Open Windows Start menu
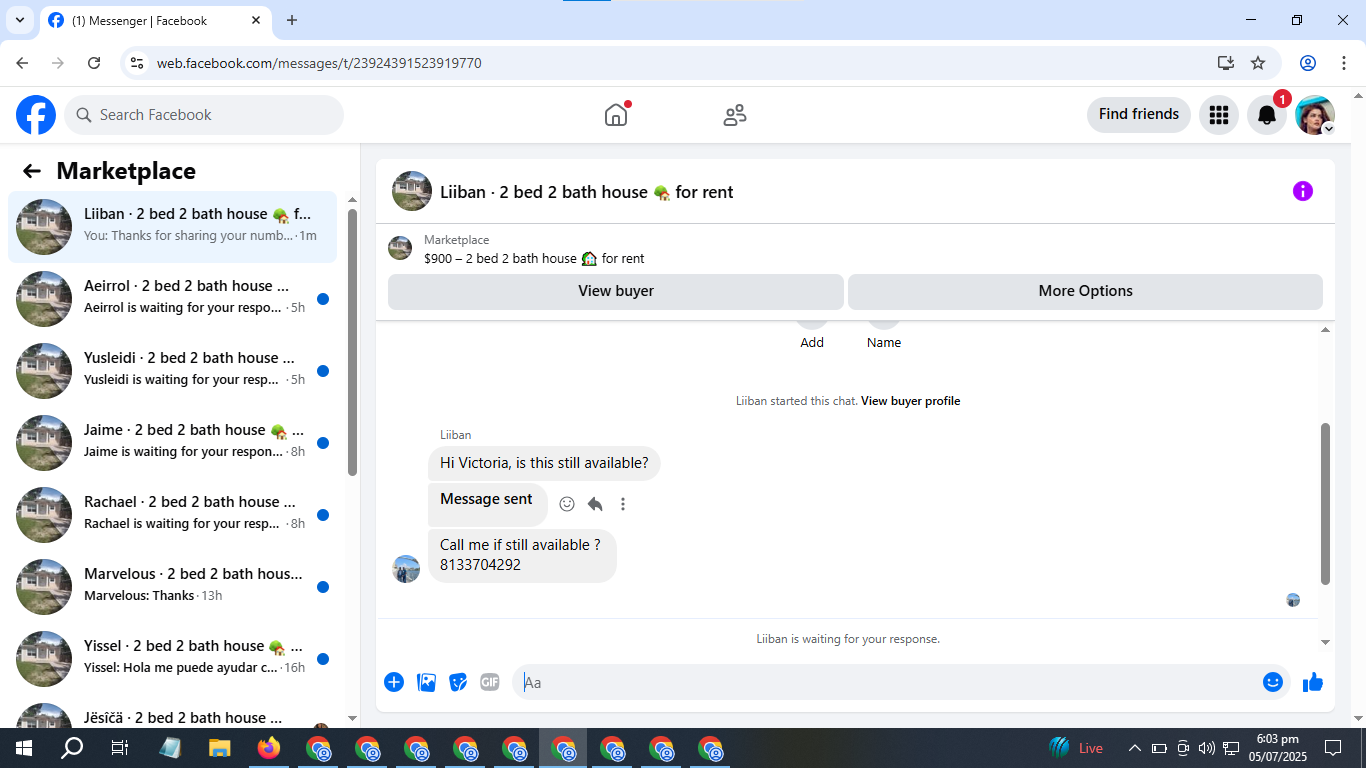Viewport: 1366px width, 768px height. pos(23,748)
